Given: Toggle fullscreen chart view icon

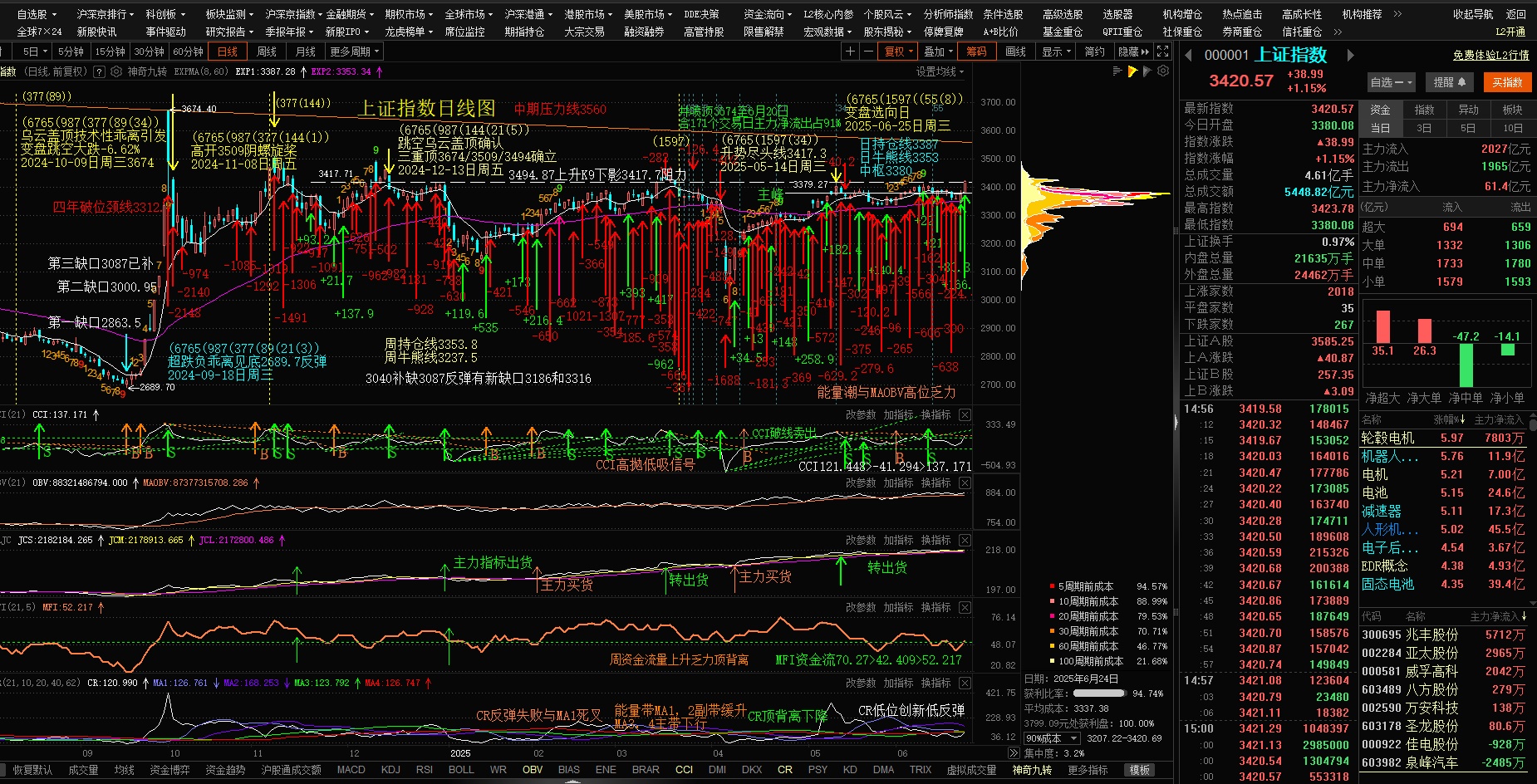Looking at the screenshot, I should coord(1163,51).
